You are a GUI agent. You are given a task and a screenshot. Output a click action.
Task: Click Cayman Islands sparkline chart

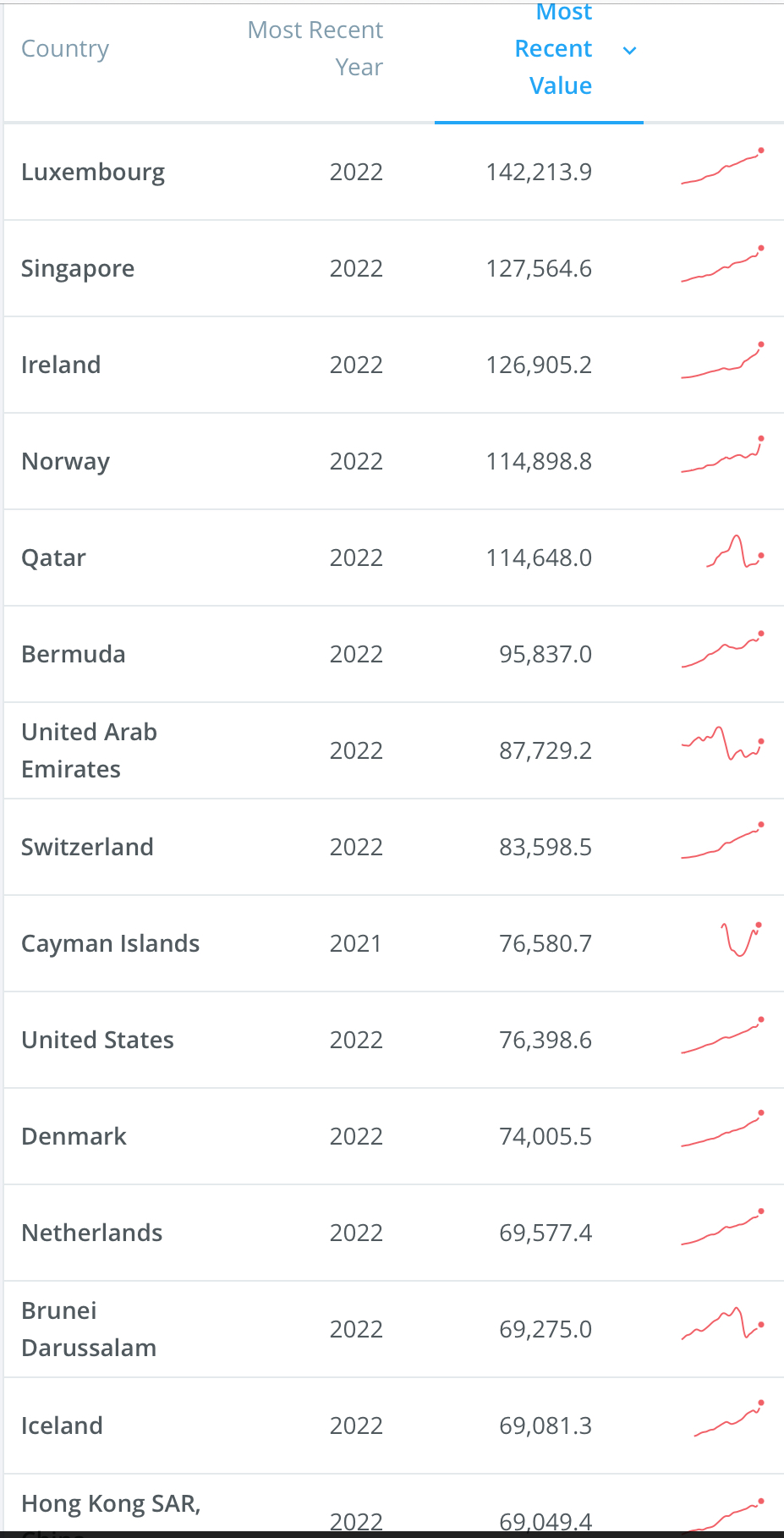click(x=741, y=939)
